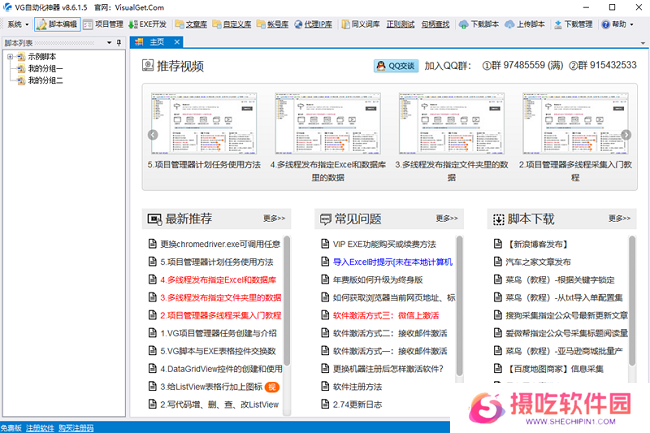Click 注册软件 in status bar
Screen dimensions: 650x433
click(40, 428)
